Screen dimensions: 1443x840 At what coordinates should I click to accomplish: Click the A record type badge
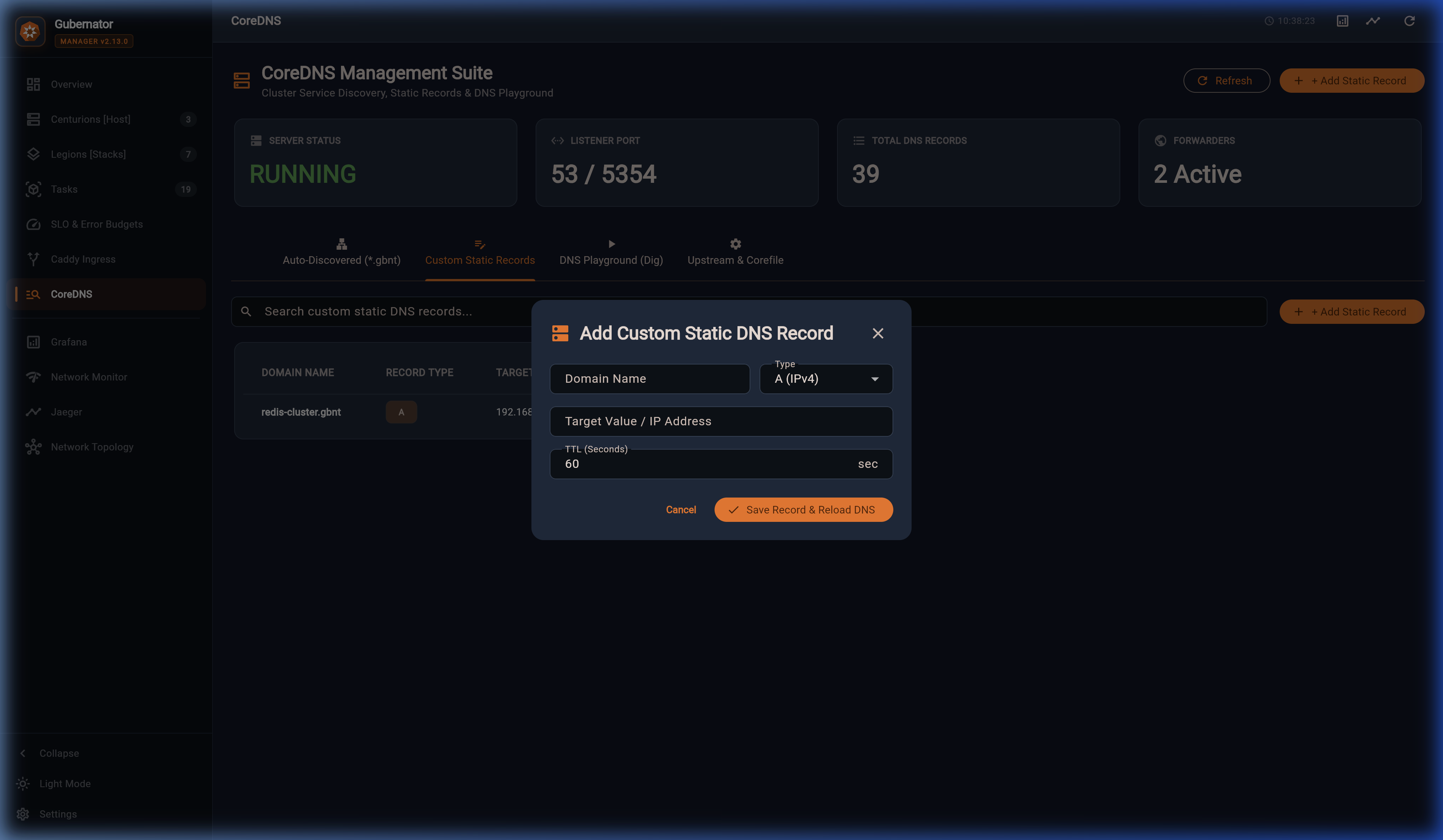click(x=401, y=412)
